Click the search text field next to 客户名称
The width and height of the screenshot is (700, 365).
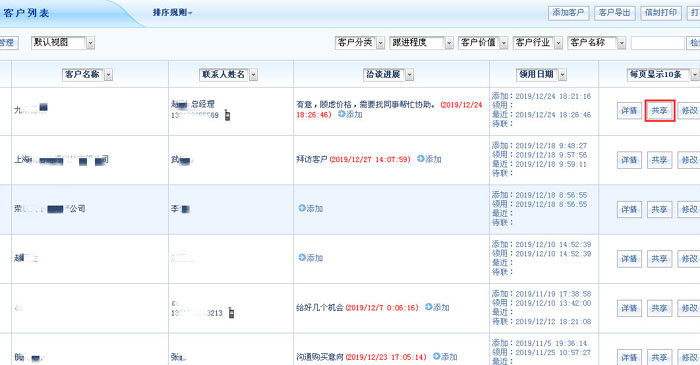(657, 43)
